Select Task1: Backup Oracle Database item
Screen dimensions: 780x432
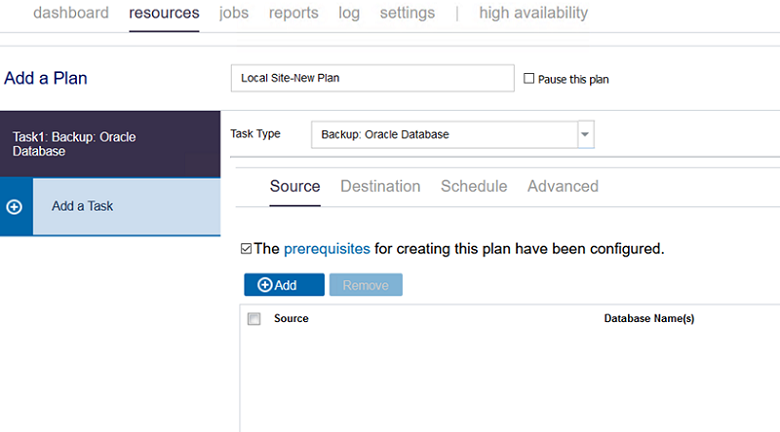click(110, 144)
